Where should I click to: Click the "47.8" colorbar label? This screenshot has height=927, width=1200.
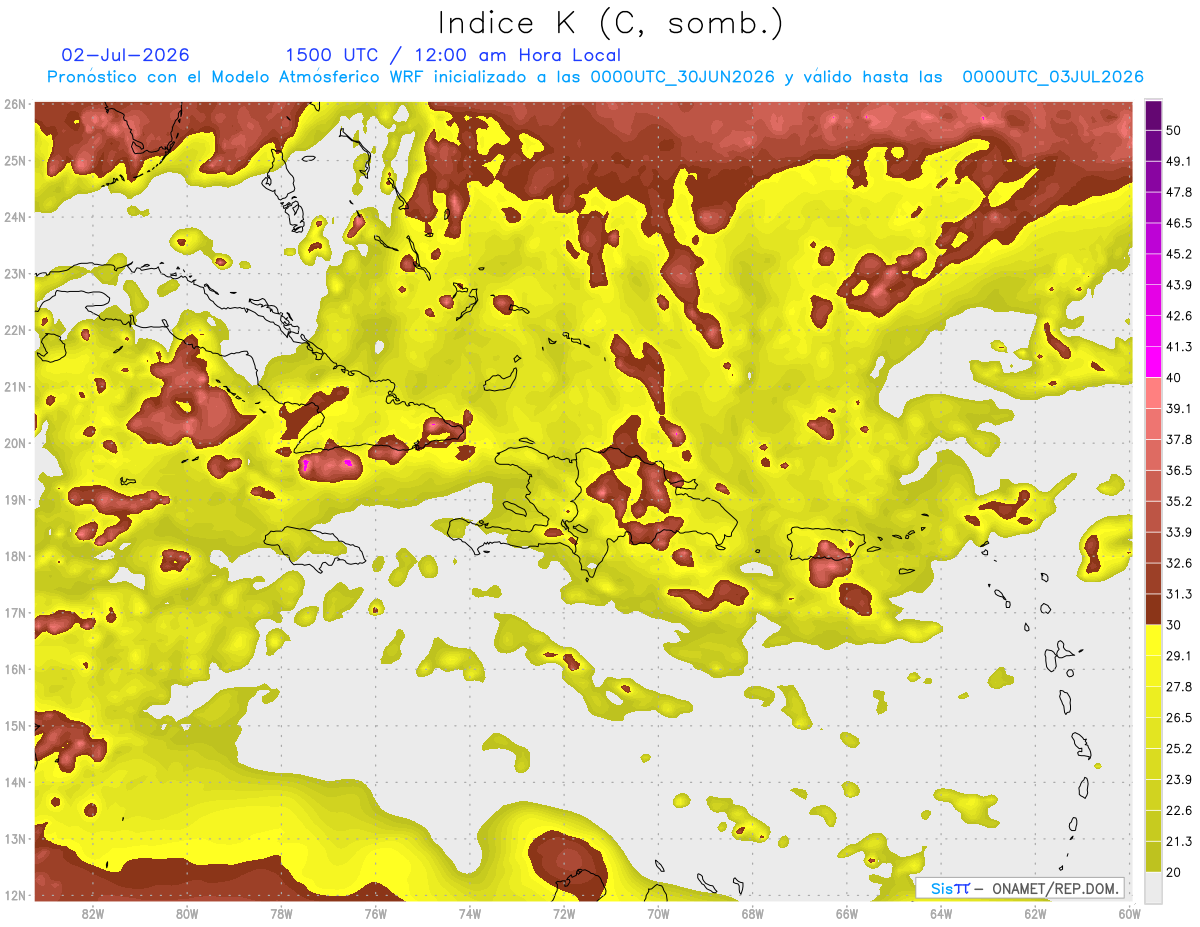1179,192
